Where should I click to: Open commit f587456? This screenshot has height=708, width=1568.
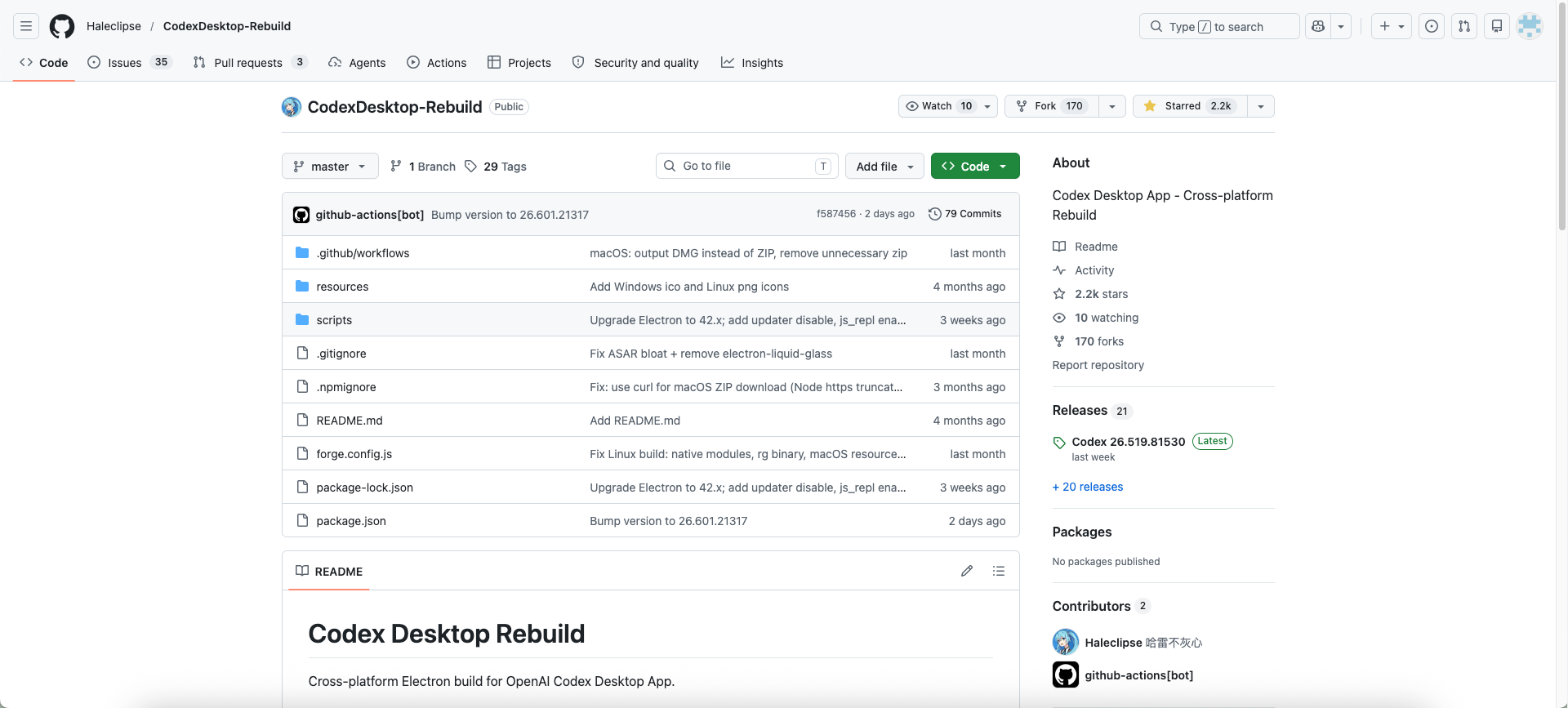(x=836, y=214)
